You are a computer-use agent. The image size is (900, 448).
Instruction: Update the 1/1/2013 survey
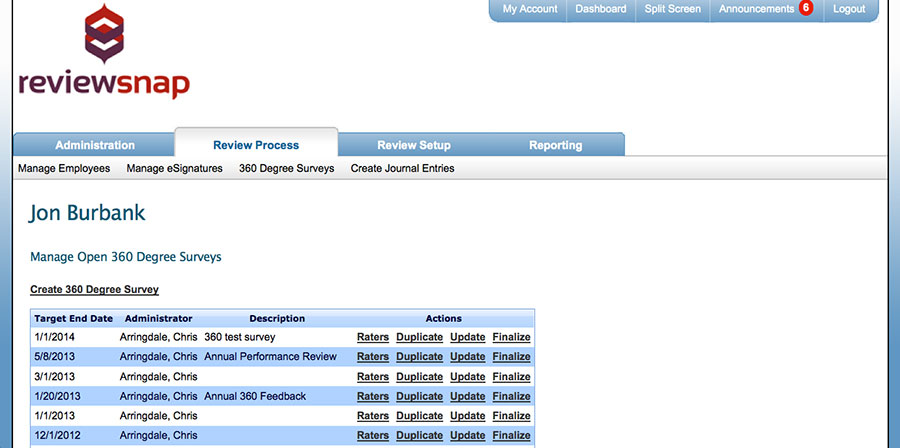tap(467, 416)
